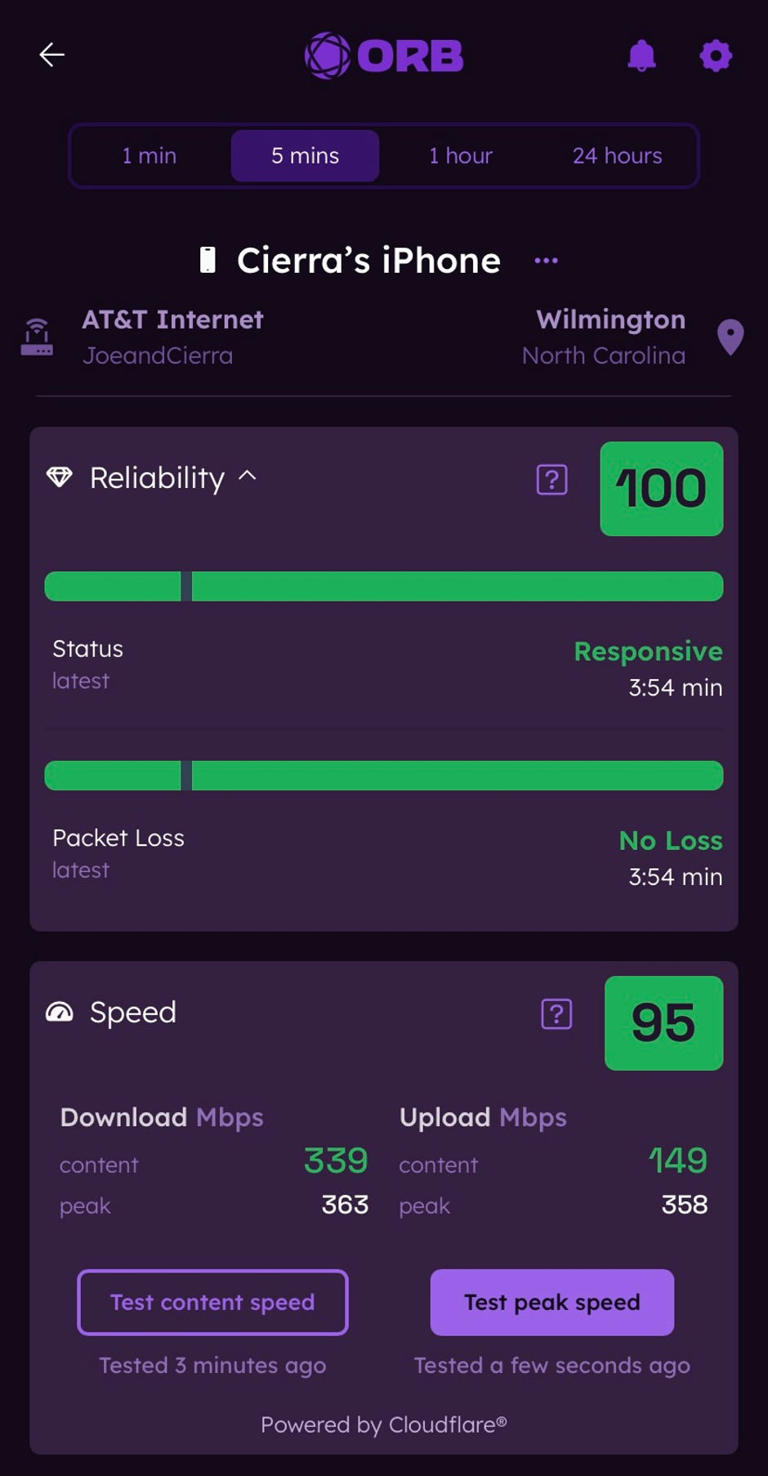Viewport: 768px width, 1476px height.
Task: Click the location pin near Wilmington
Action: click(731, 337)
